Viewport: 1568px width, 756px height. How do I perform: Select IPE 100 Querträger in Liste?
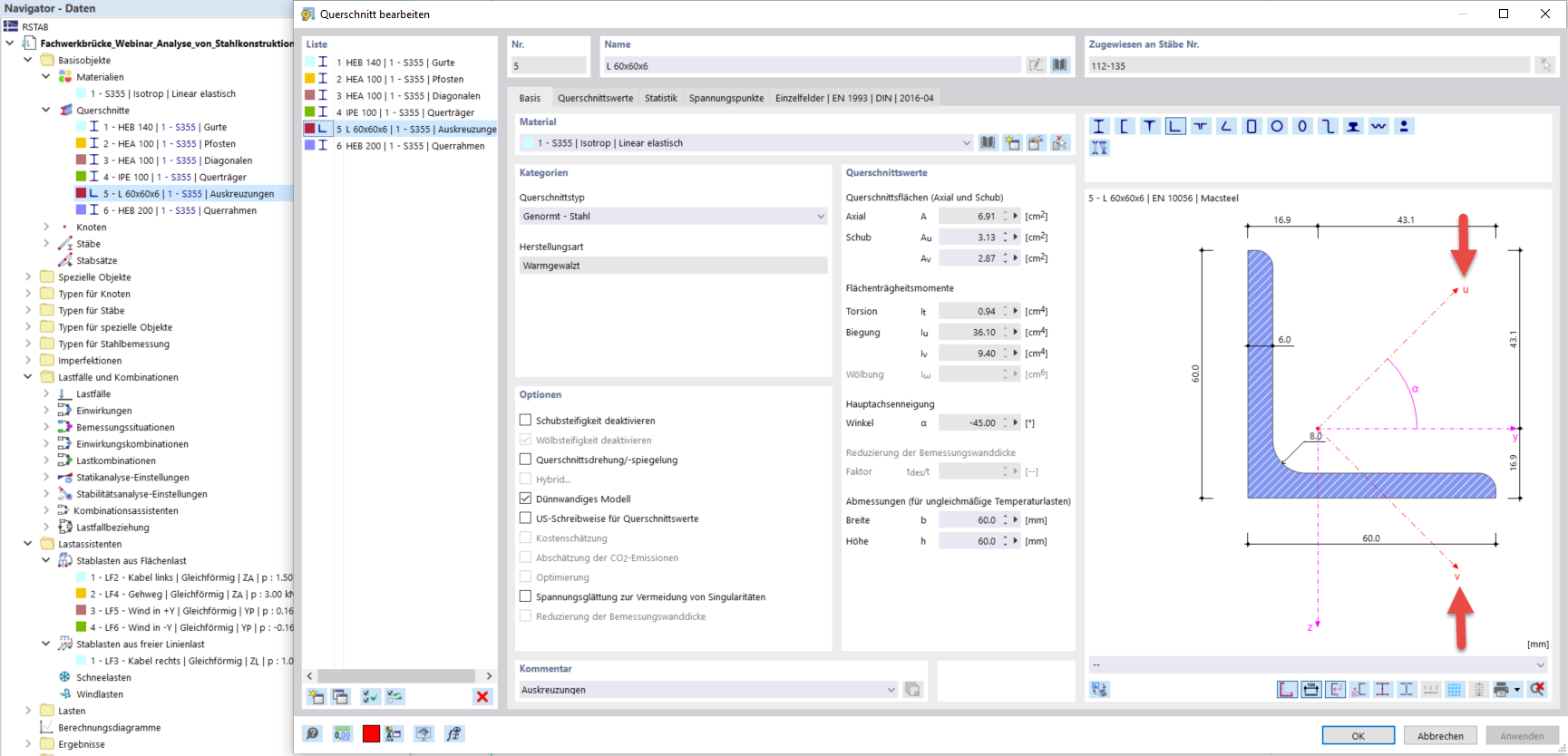(405, 112)
